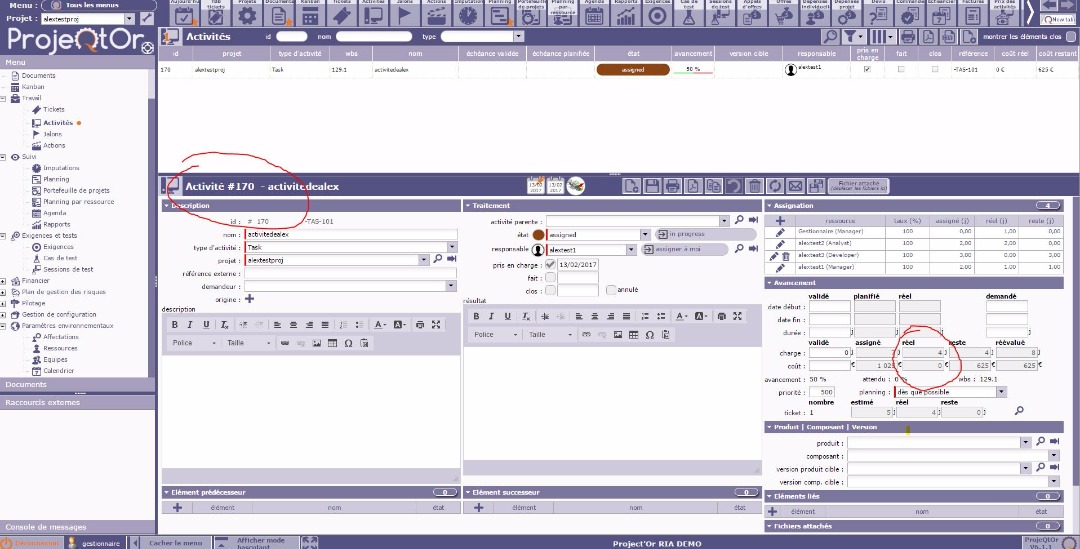
Task: Delete the activity with the trash icon
Action: [x=754, y=186]
